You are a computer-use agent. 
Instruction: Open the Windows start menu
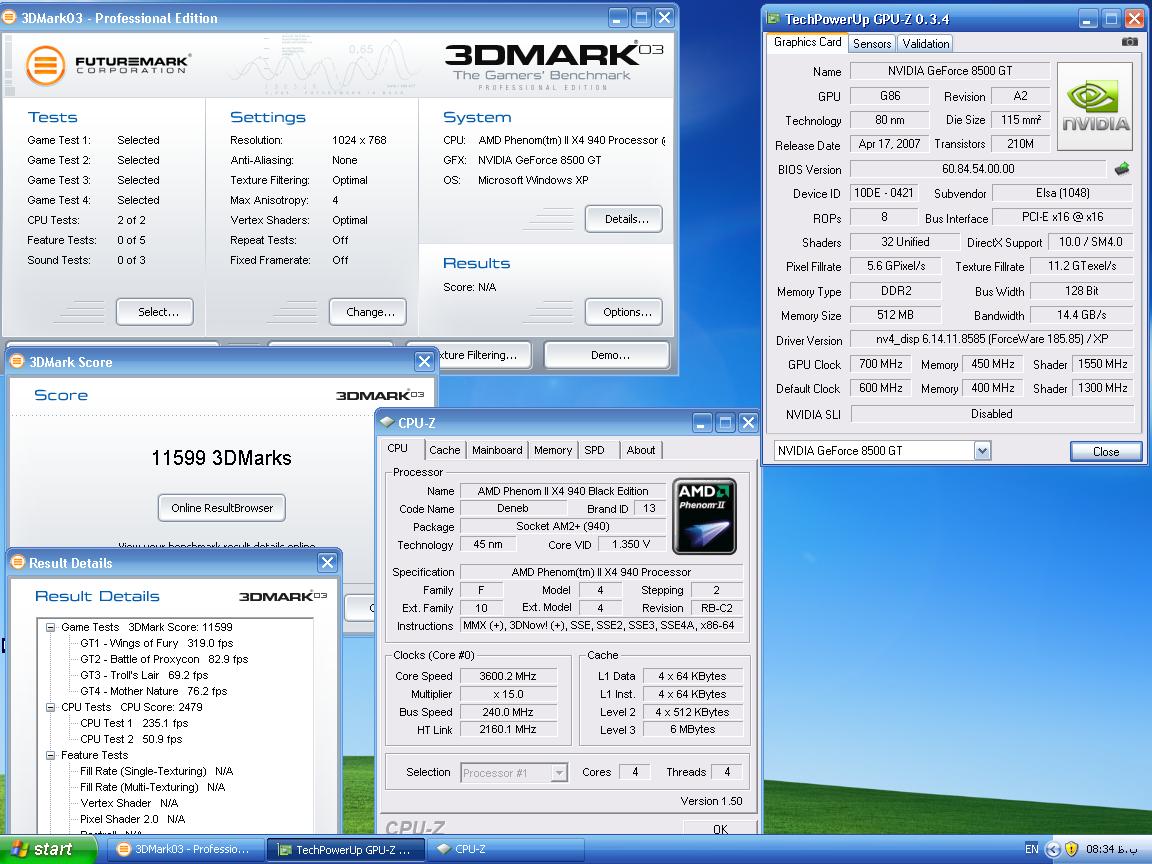(x=47, y=849)
